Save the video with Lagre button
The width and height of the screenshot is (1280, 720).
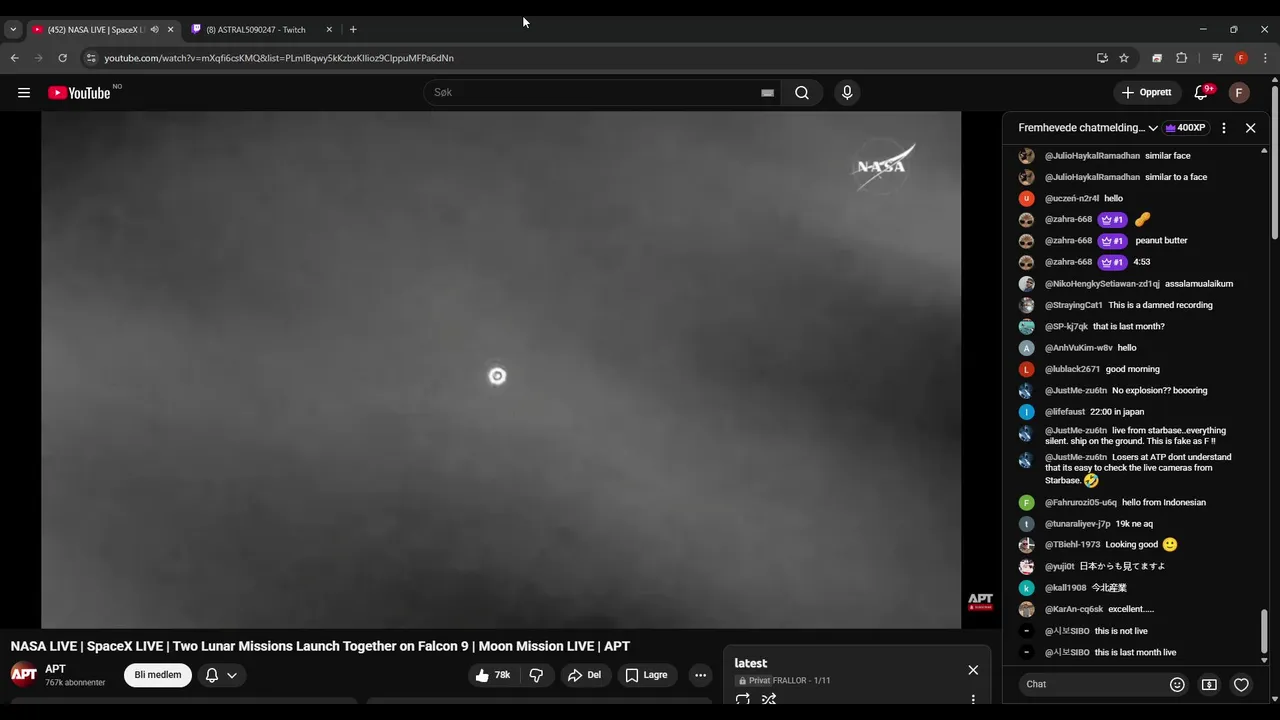click(x=646, y=675)
